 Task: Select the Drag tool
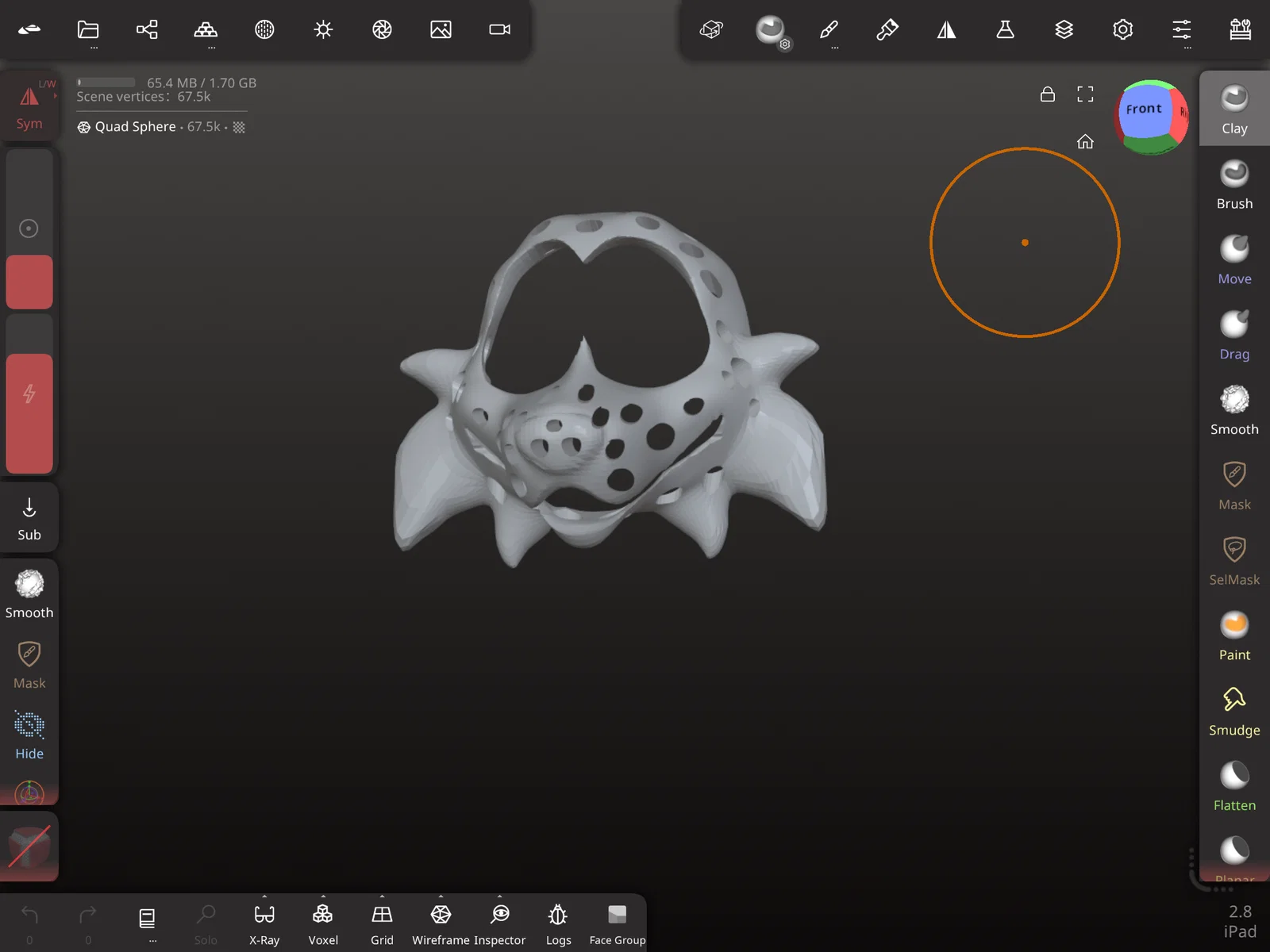coord(1234,335)
